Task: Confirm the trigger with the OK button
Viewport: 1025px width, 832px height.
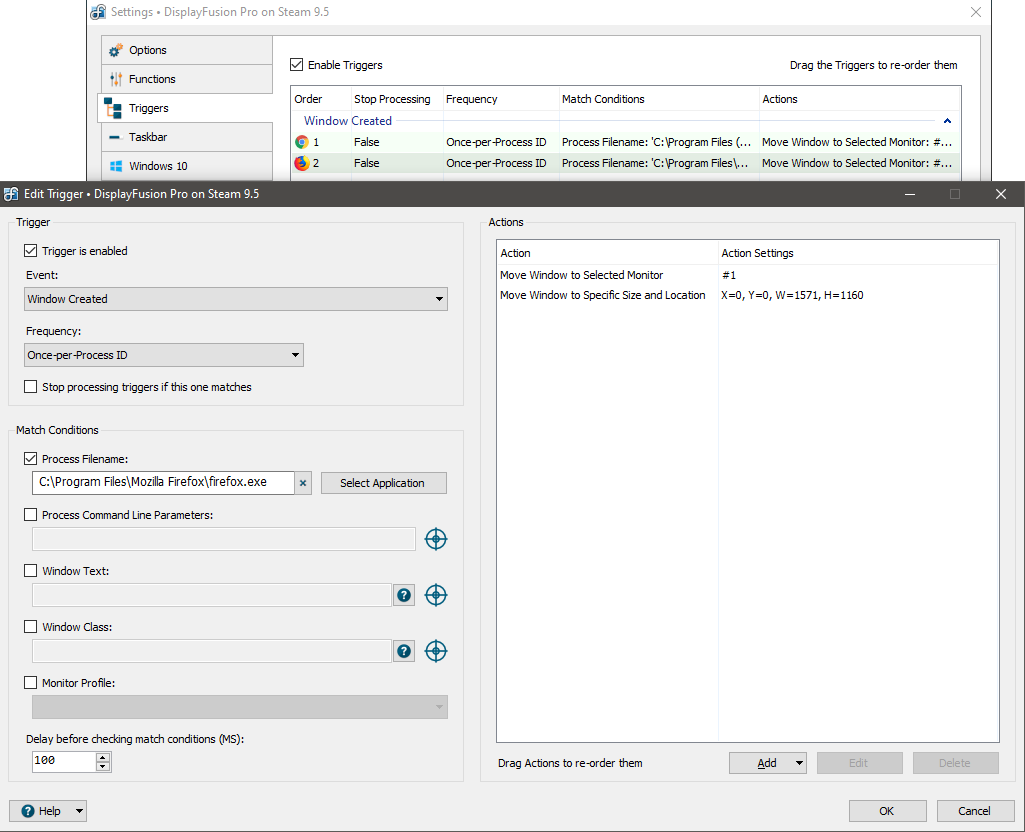Action: (887, 811)
